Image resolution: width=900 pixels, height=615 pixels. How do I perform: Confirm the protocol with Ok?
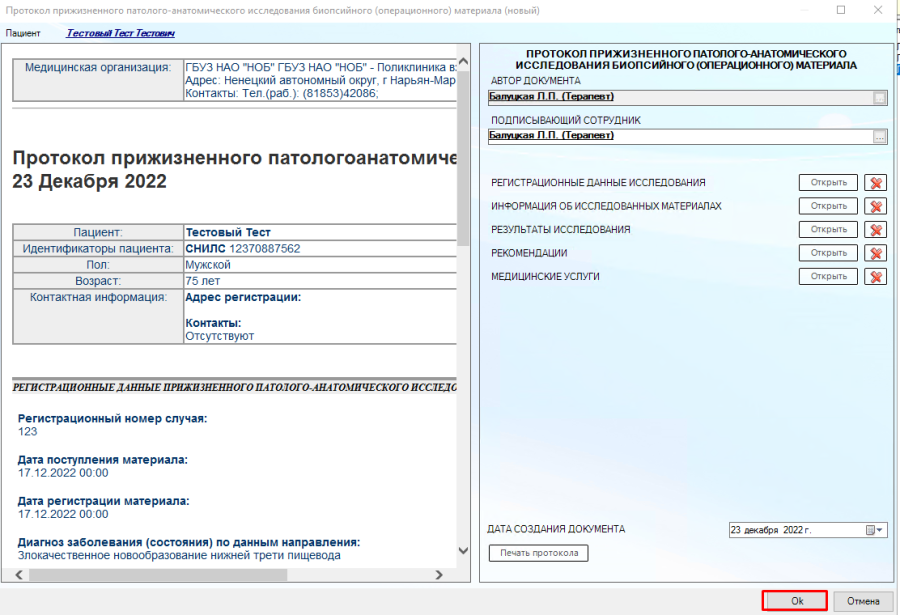[795, 601]
